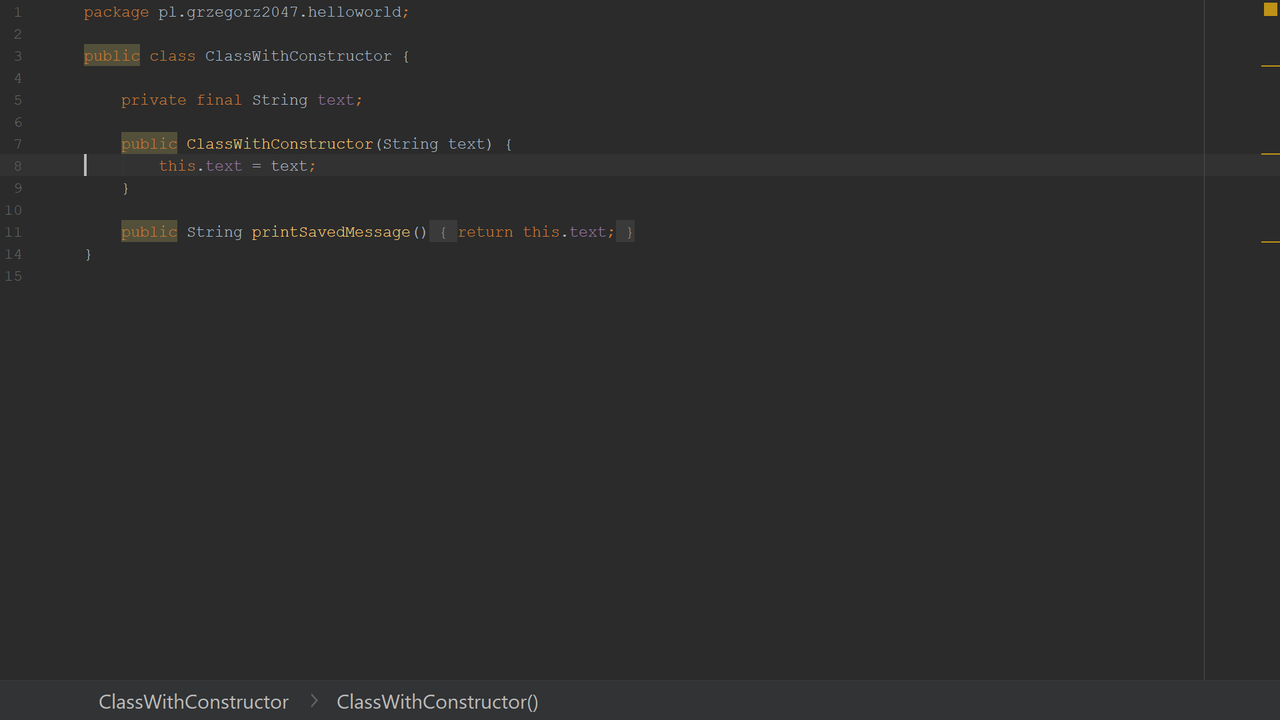Jump to the middle warning stripe mark

[x=1271, y=154]
